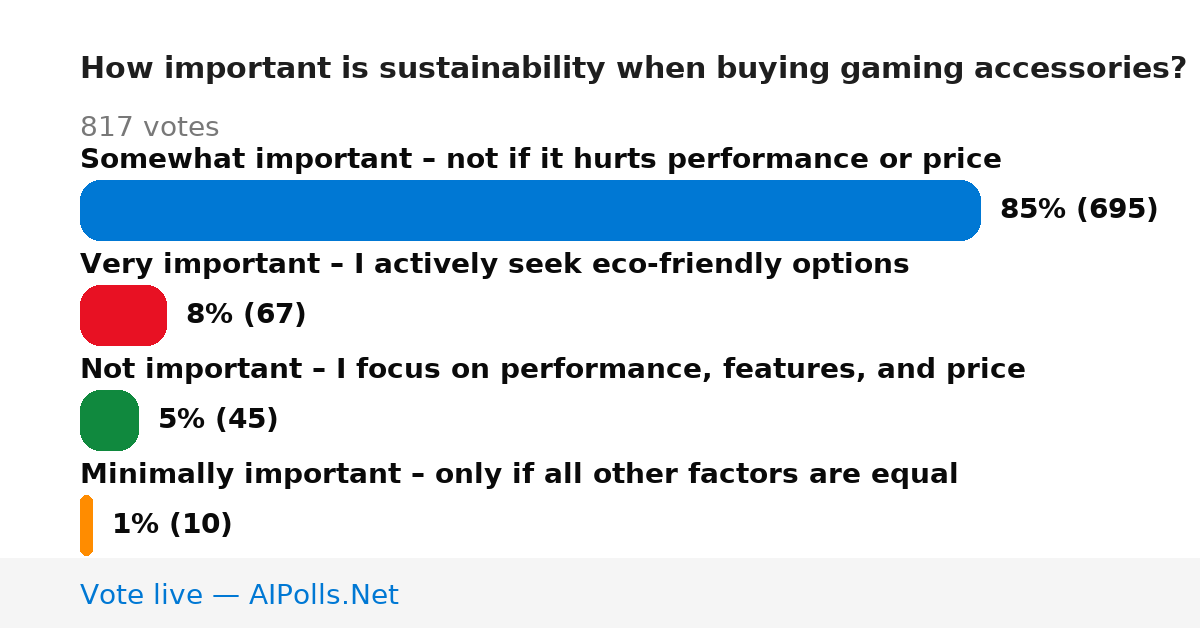Click the '85% (695)' result text
This screenshot has width=1200, height=628.
point(1079,210)
